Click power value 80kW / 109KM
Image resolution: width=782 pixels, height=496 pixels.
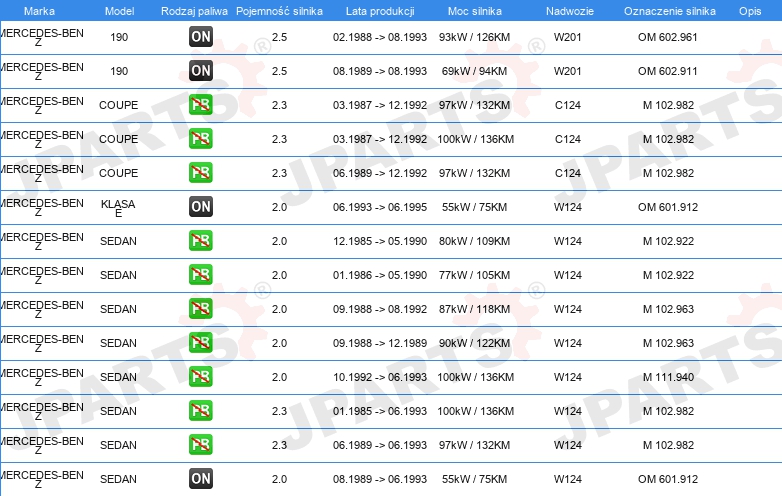[474, 241]
